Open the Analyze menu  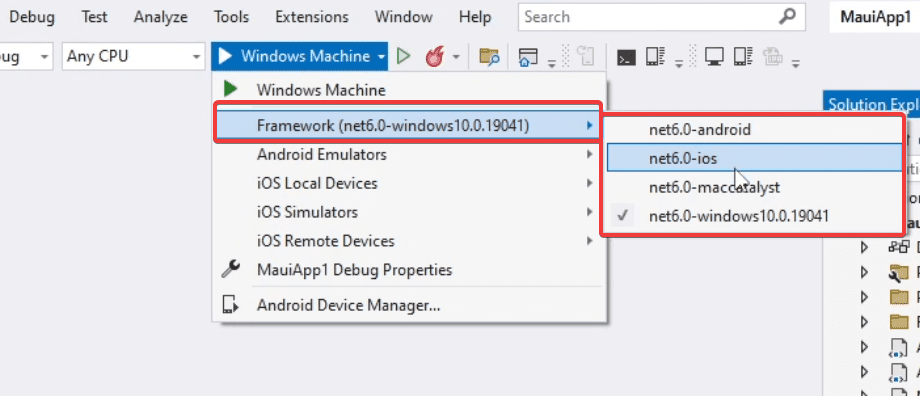pos(160,17)
